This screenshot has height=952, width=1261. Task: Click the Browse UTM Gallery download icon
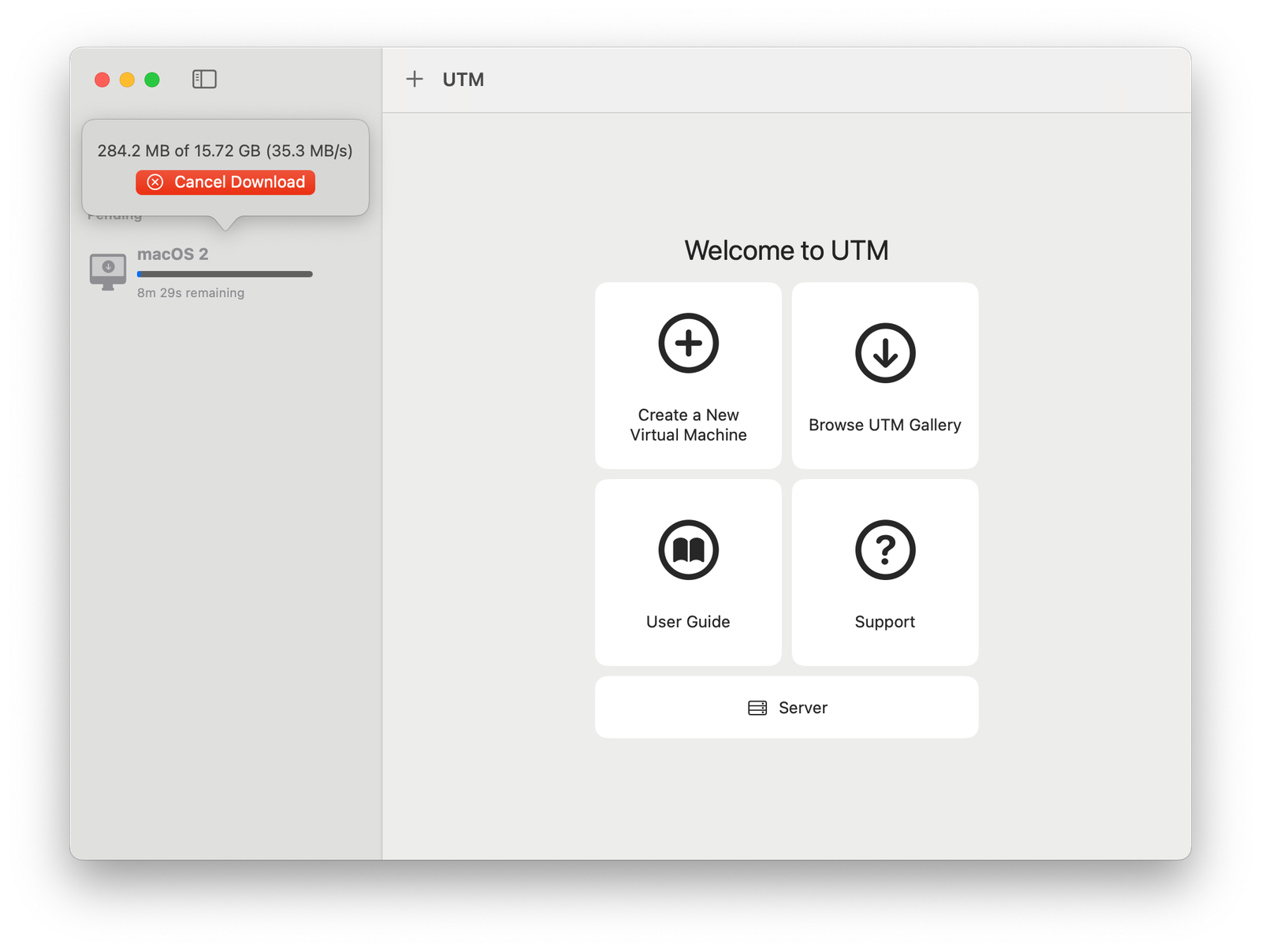click(x=884, y=353)
